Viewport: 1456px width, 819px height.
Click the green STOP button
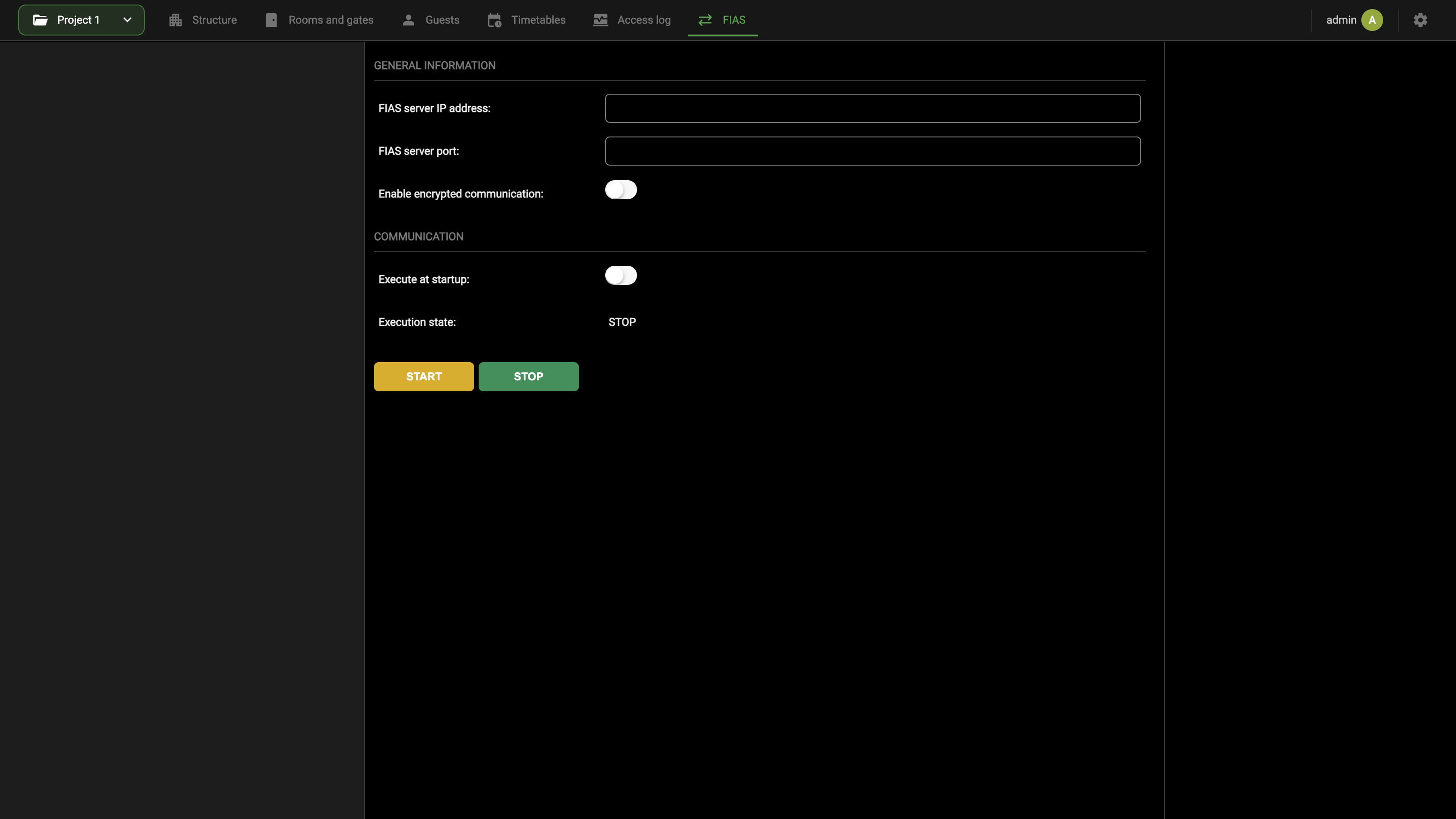(528, 376)
